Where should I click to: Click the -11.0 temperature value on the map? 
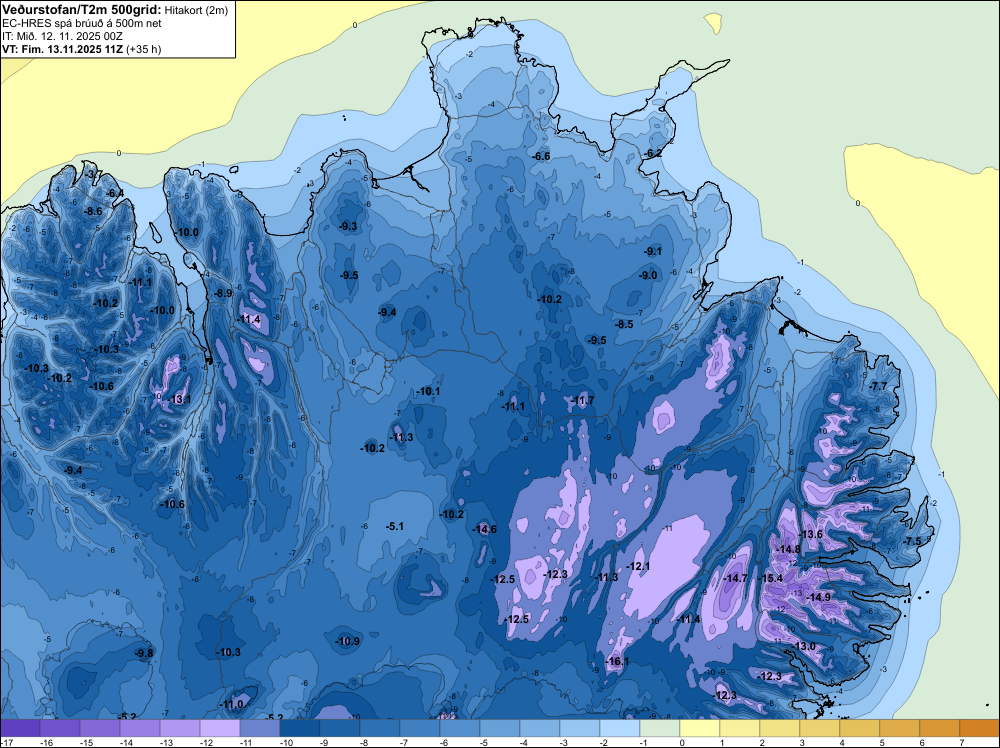tap(232, 704)
